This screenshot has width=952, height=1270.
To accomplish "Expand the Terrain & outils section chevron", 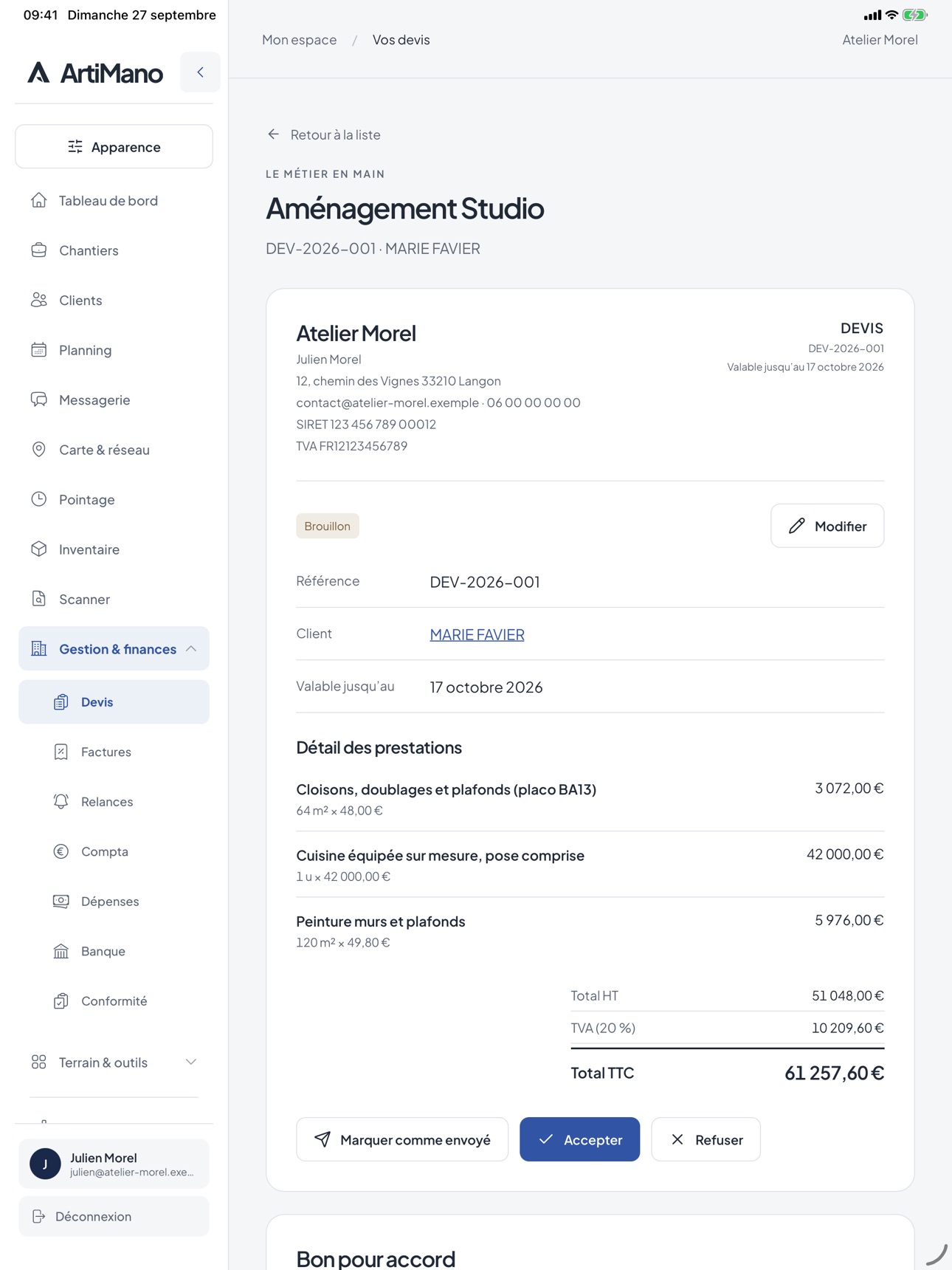I will [191, 1063].
